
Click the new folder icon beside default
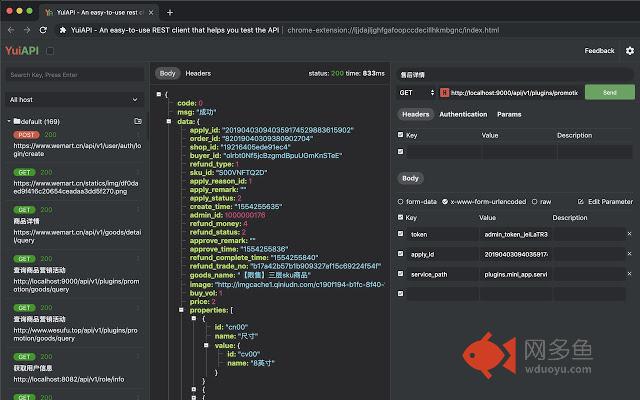pyautogui.click(x=138, y=121)
